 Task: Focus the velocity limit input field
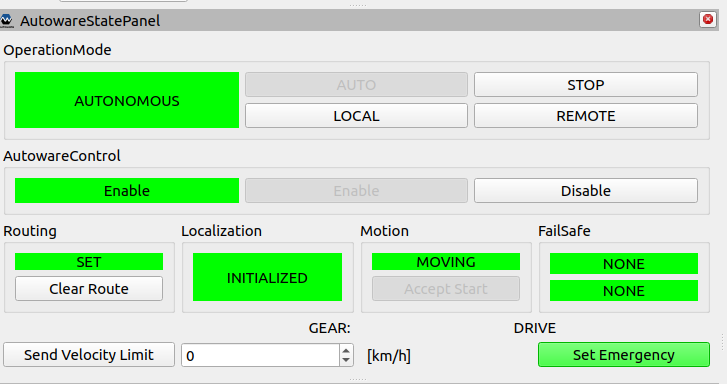click(261, 355)
